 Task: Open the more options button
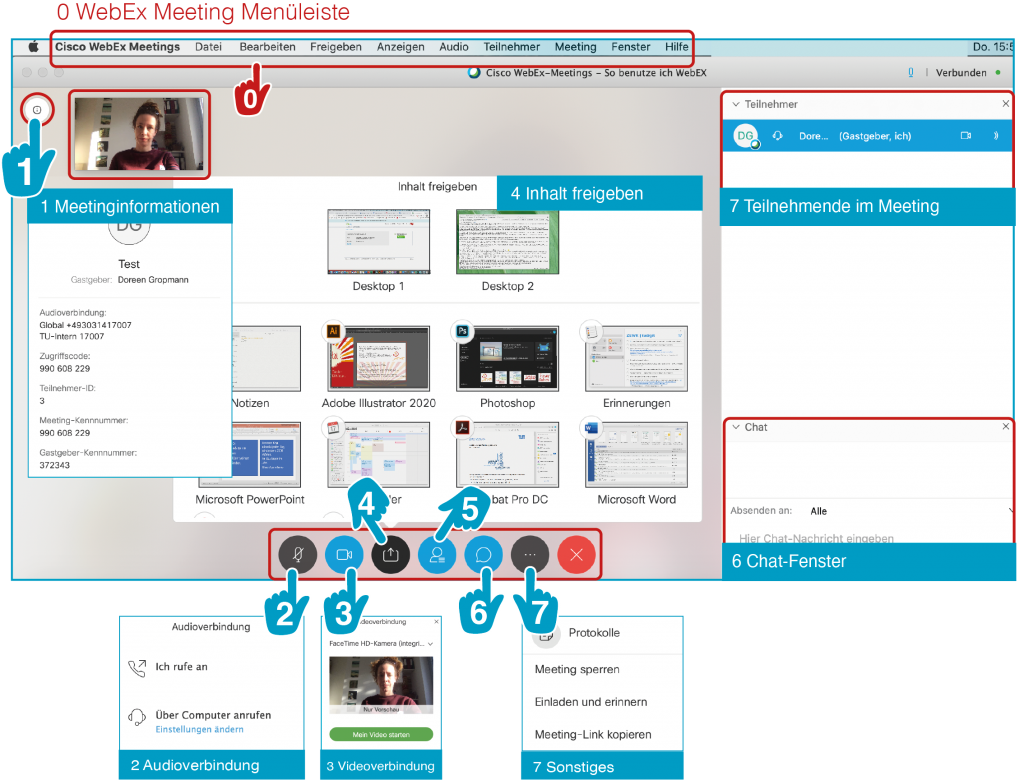530,555
